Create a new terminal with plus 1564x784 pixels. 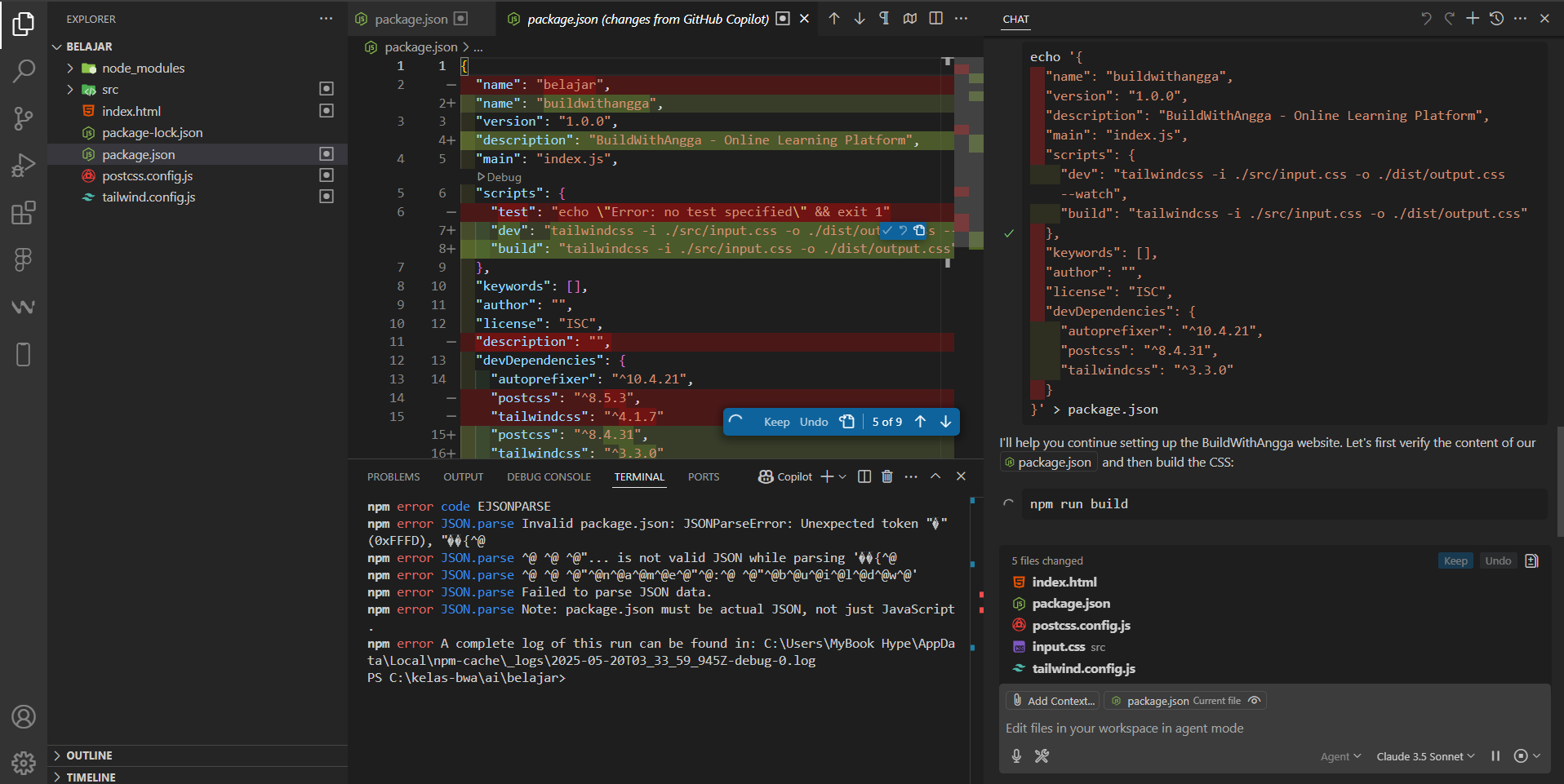(827, 476)
